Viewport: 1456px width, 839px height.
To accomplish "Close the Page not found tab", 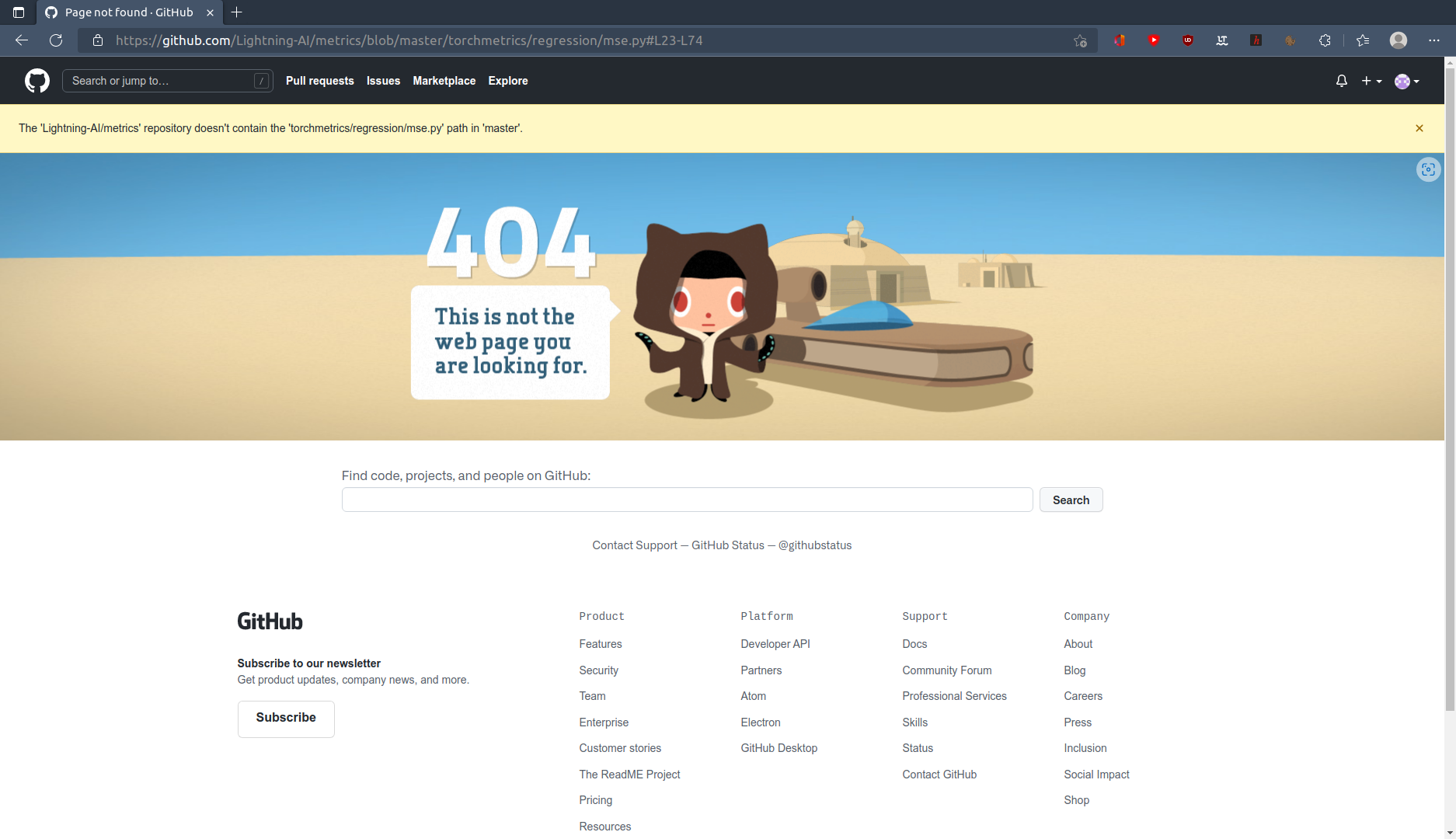I will (x=210, y=12).
